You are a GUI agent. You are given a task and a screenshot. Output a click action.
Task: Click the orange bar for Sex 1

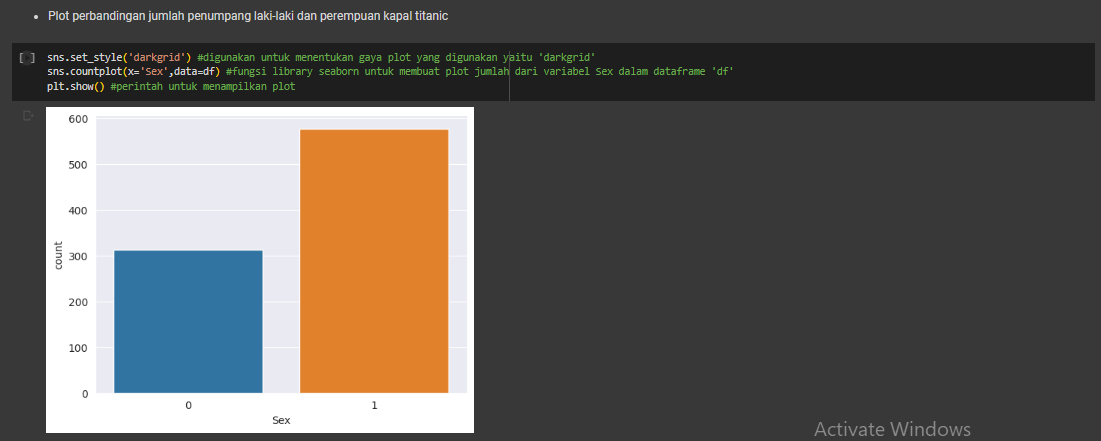click(374, 261)
